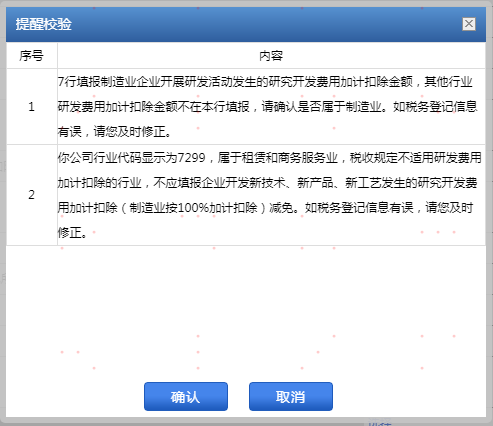This screenshot has height=426, width=493.
Task: Click row number 2 cell
Action: click(x=32, y=195)
